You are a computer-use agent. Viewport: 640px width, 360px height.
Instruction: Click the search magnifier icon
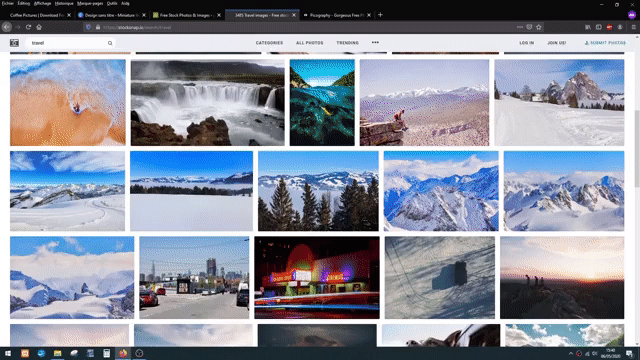click(110, 43)
